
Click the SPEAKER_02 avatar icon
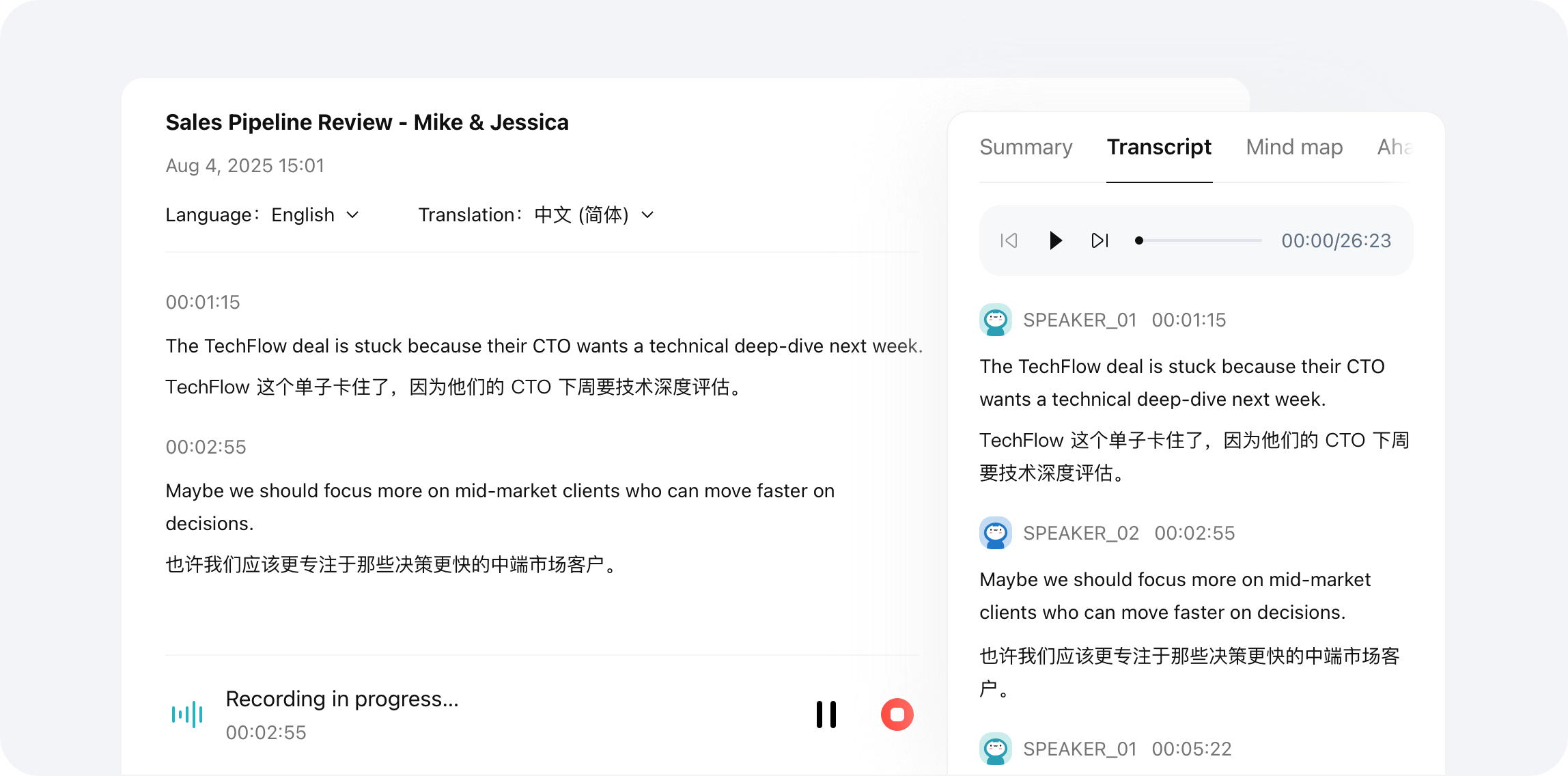coord(996,533)
